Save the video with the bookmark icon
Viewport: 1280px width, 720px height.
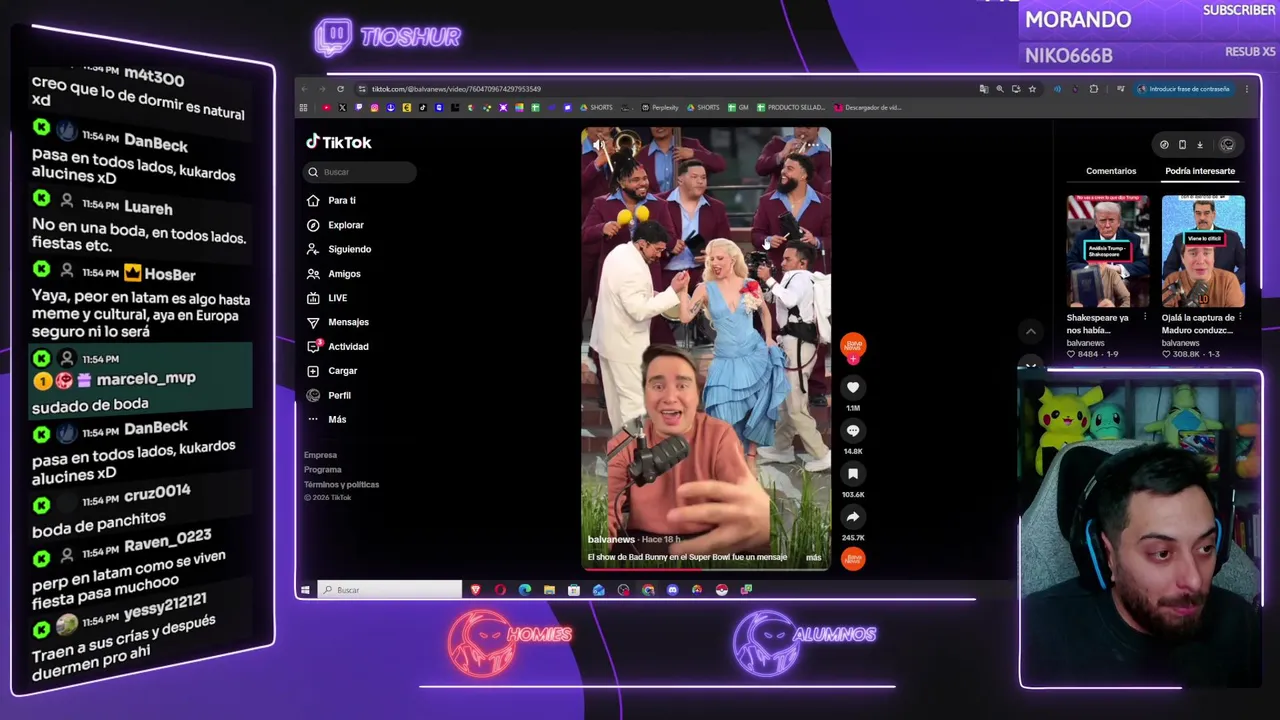853,474
